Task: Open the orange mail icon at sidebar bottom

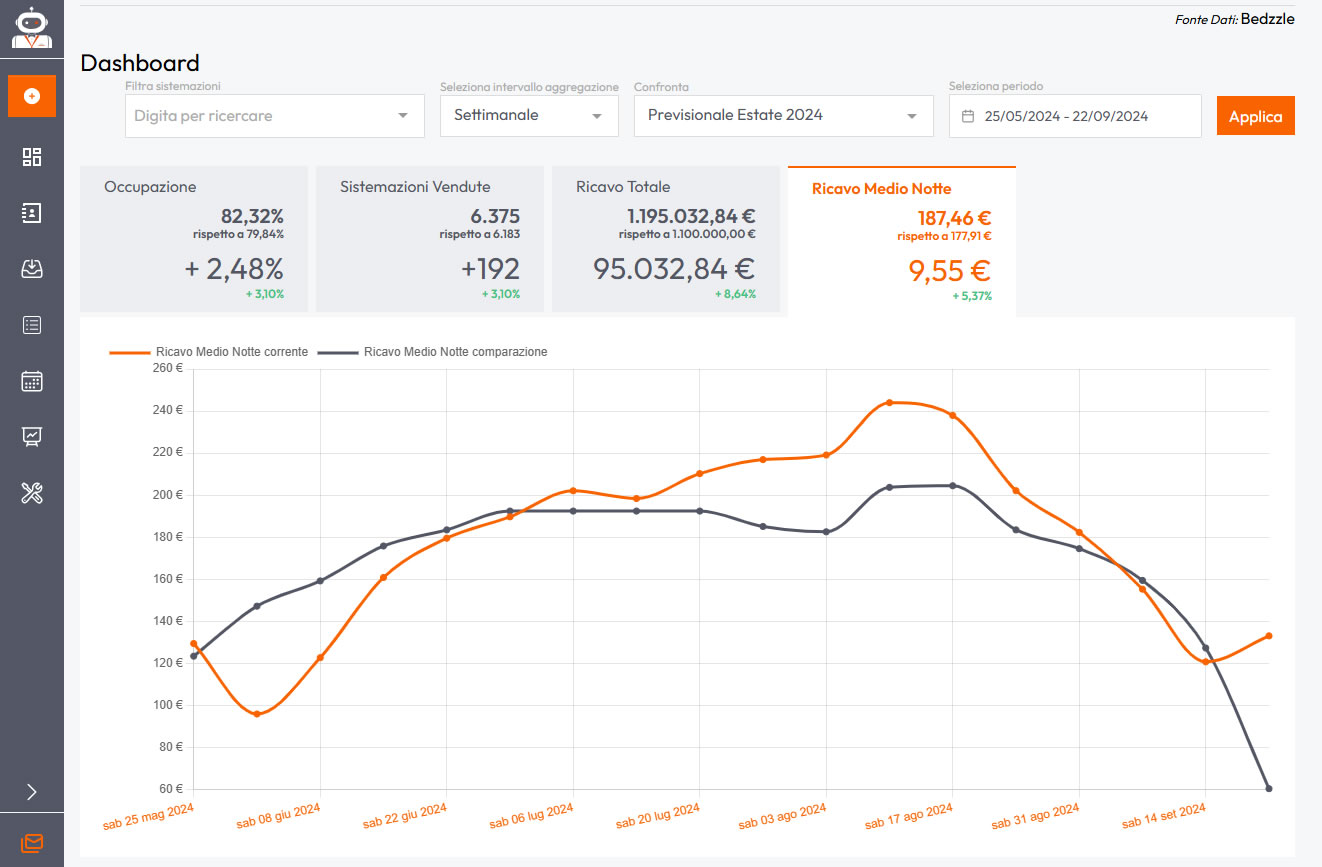Action: [x=32, y=843]
